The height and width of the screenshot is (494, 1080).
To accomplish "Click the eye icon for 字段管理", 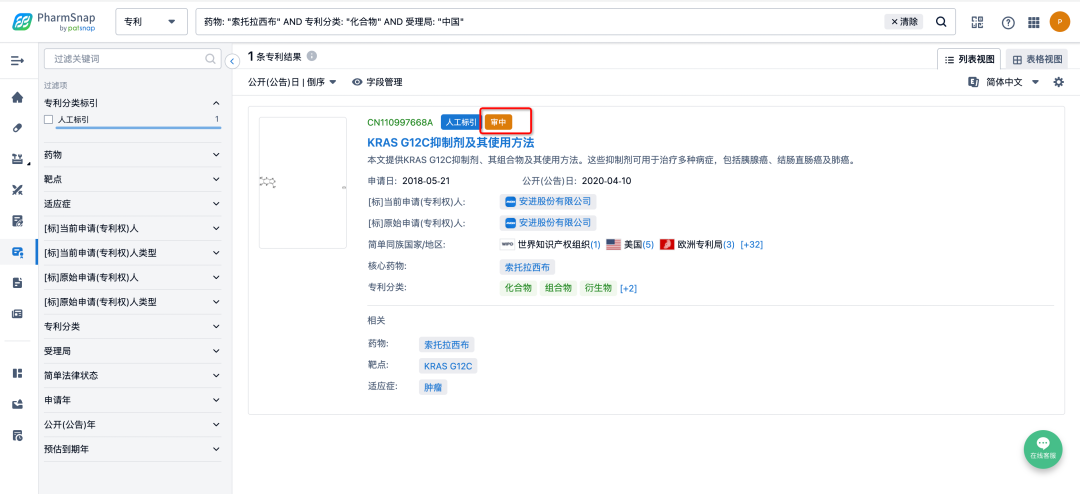I will click(x=357, y=82).
